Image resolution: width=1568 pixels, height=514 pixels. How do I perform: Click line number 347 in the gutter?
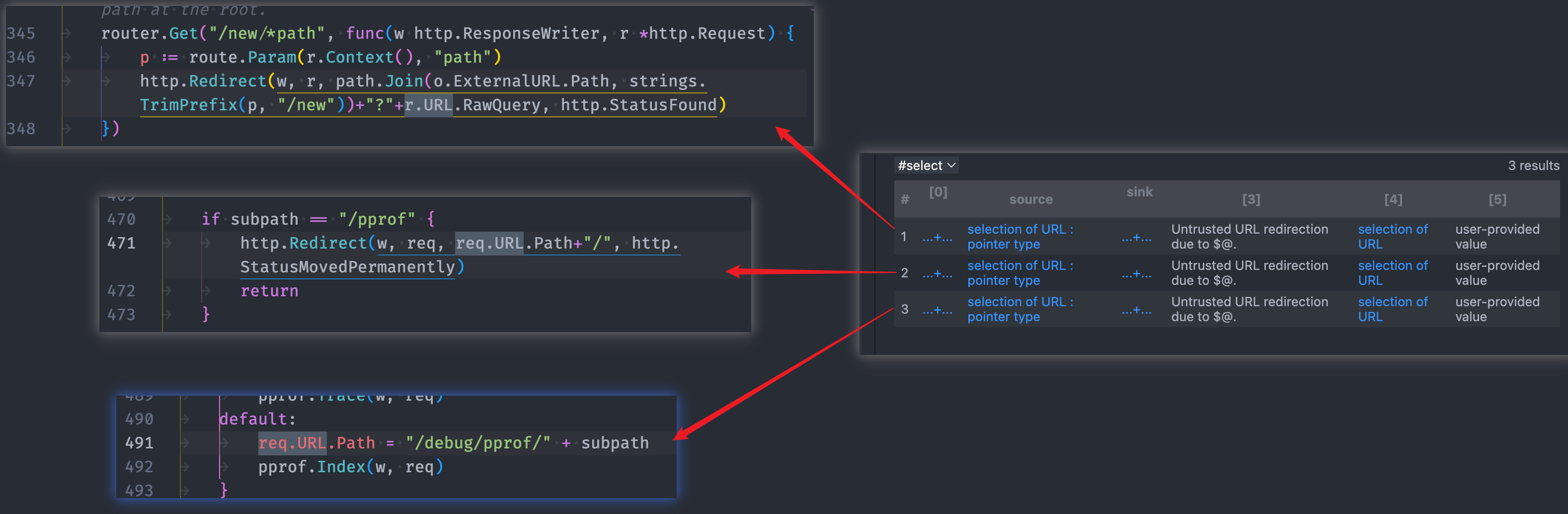21,81
